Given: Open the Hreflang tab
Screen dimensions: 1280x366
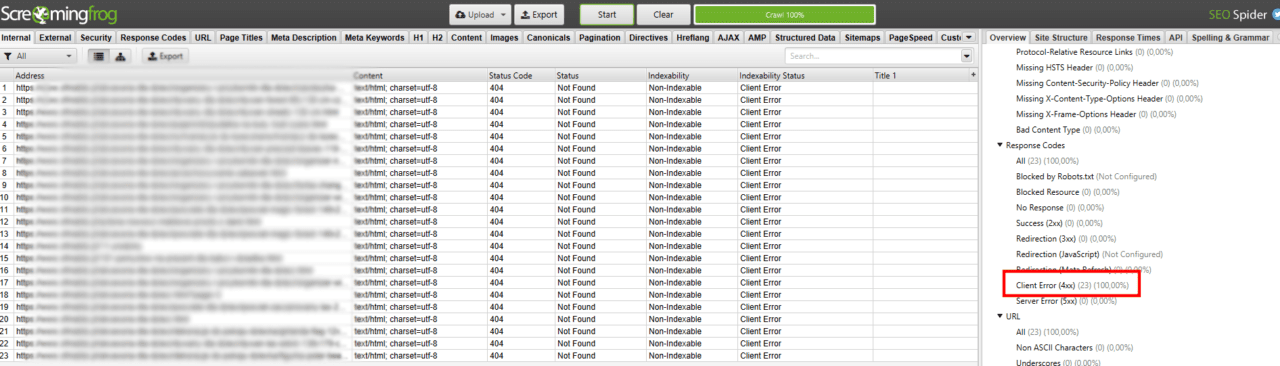Looking at the screenshot, I should pos(693,37).
